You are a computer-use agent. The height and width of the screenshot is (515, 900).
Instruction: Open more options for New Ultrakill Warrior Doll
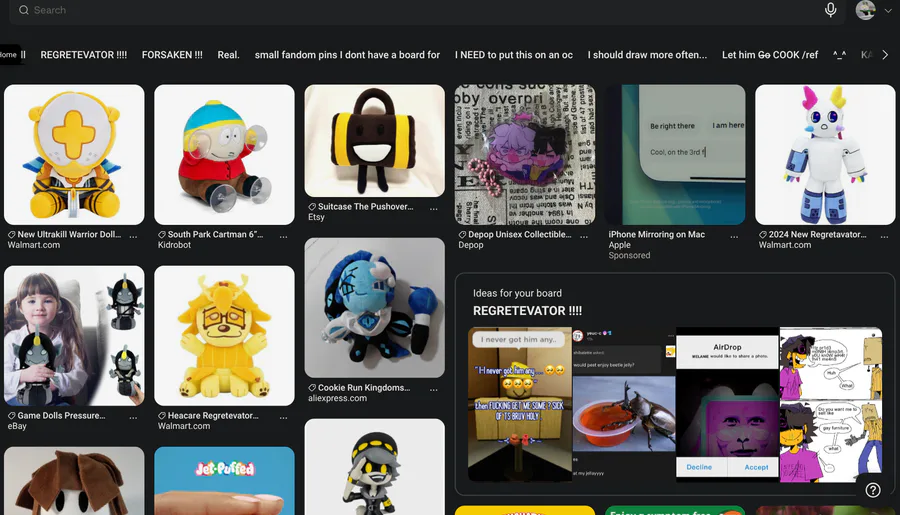point(133,237)
